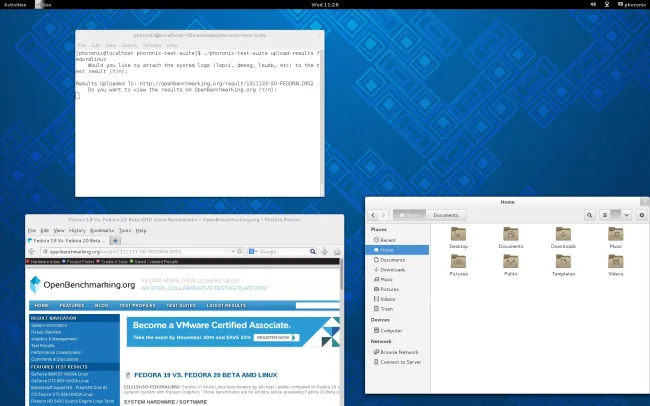Click the Firefox search magnifier icon
This screenshot has height=406, width=650.
(313, 251)
